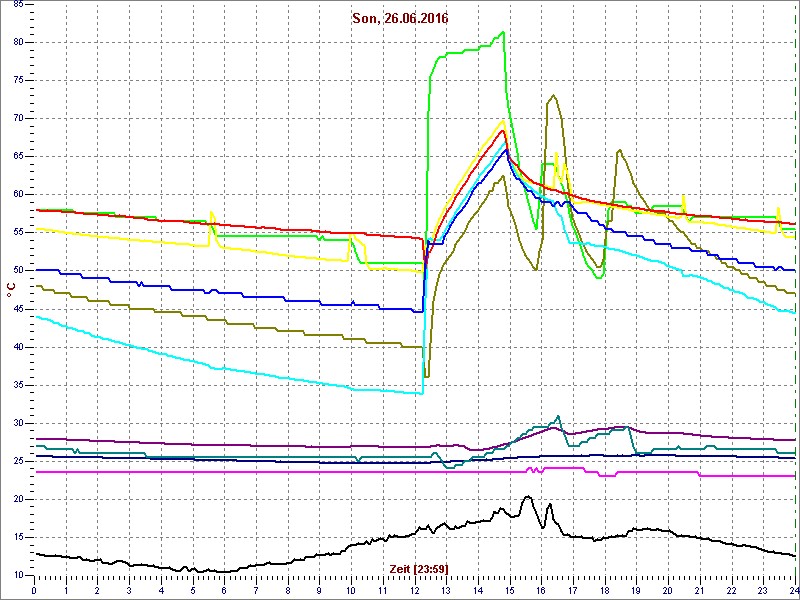Click the 80 value on the temperature axis
Image resolution: width=800 pixels, height=600 pixels.
pyautogui.click(x=17, y=43)
